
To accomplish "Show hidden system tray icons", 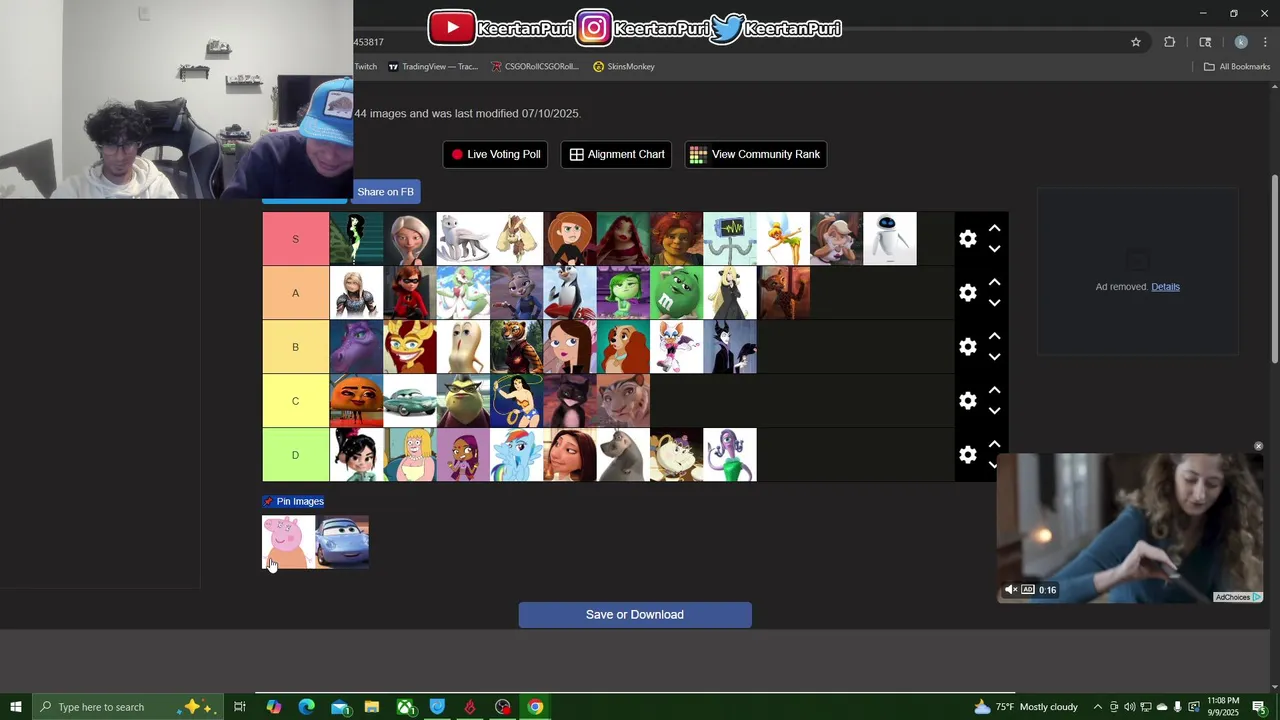I will (1097, 707).
